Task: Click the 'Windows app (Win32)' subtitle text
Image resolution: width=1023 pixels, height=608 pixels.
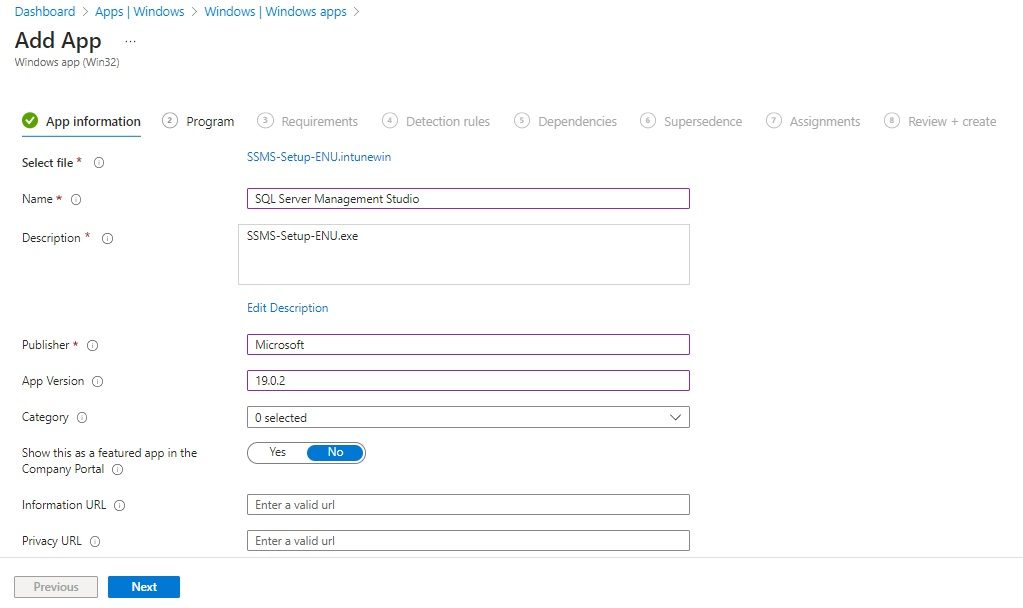Action: tap(67, 63)
